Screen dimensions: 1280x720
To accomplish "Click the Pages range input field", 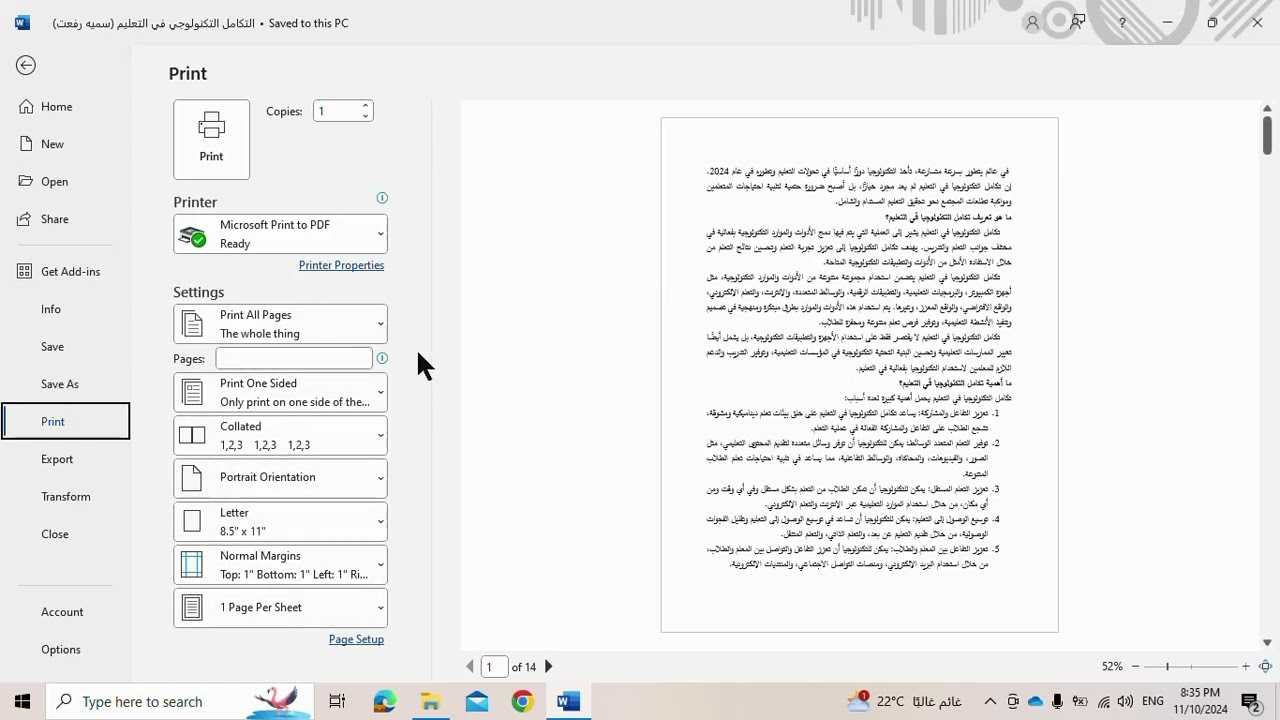I will 294,358.
